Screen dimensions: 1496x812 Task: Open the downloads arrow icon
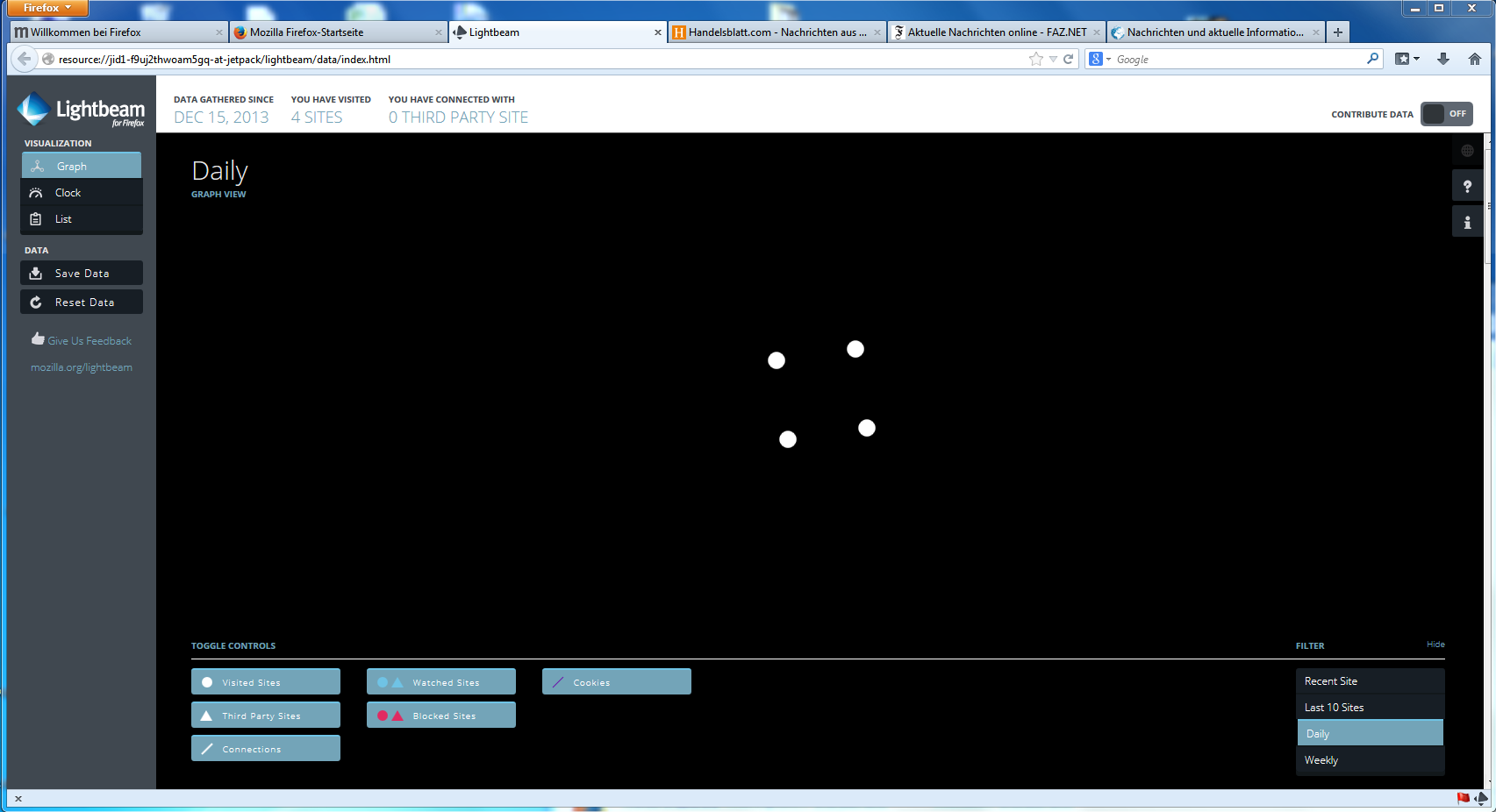pyautogui.click(x=1443, y=59)
